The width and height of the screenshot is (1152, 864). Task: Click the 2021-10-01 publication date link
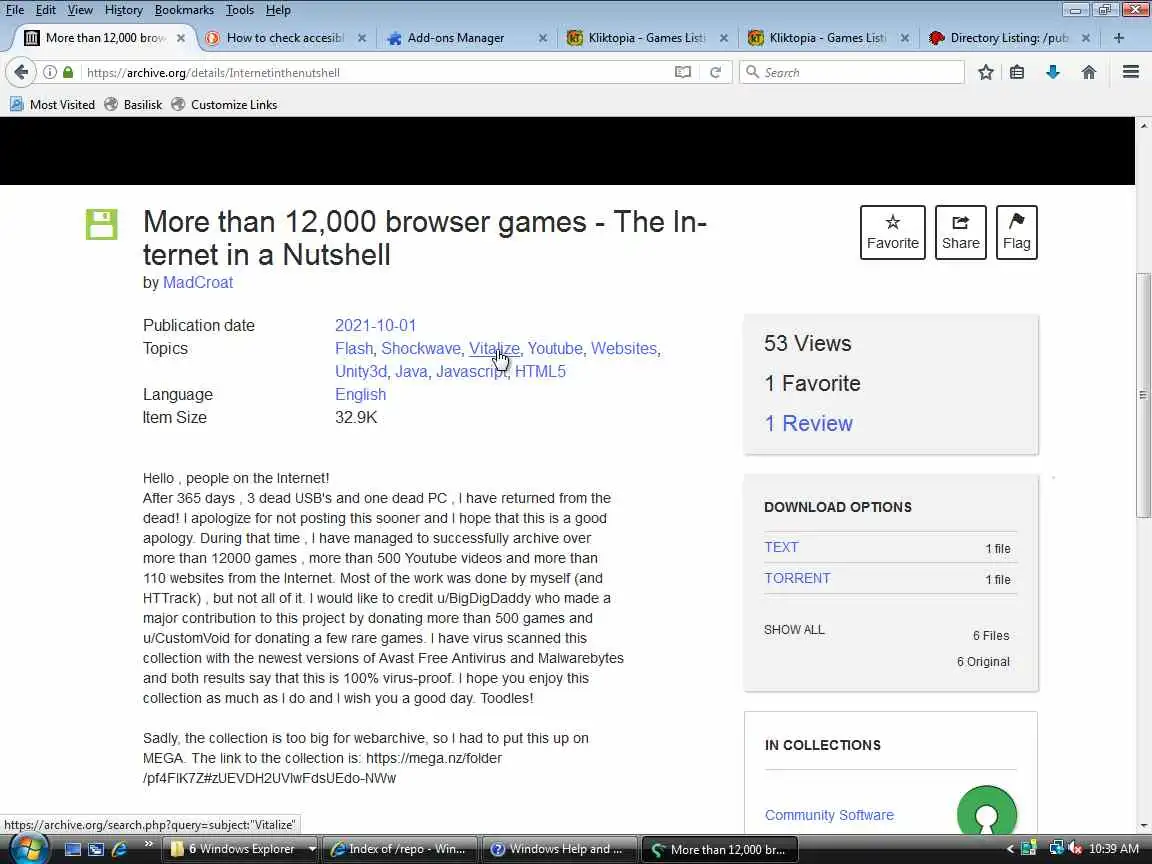pos(375,325)
